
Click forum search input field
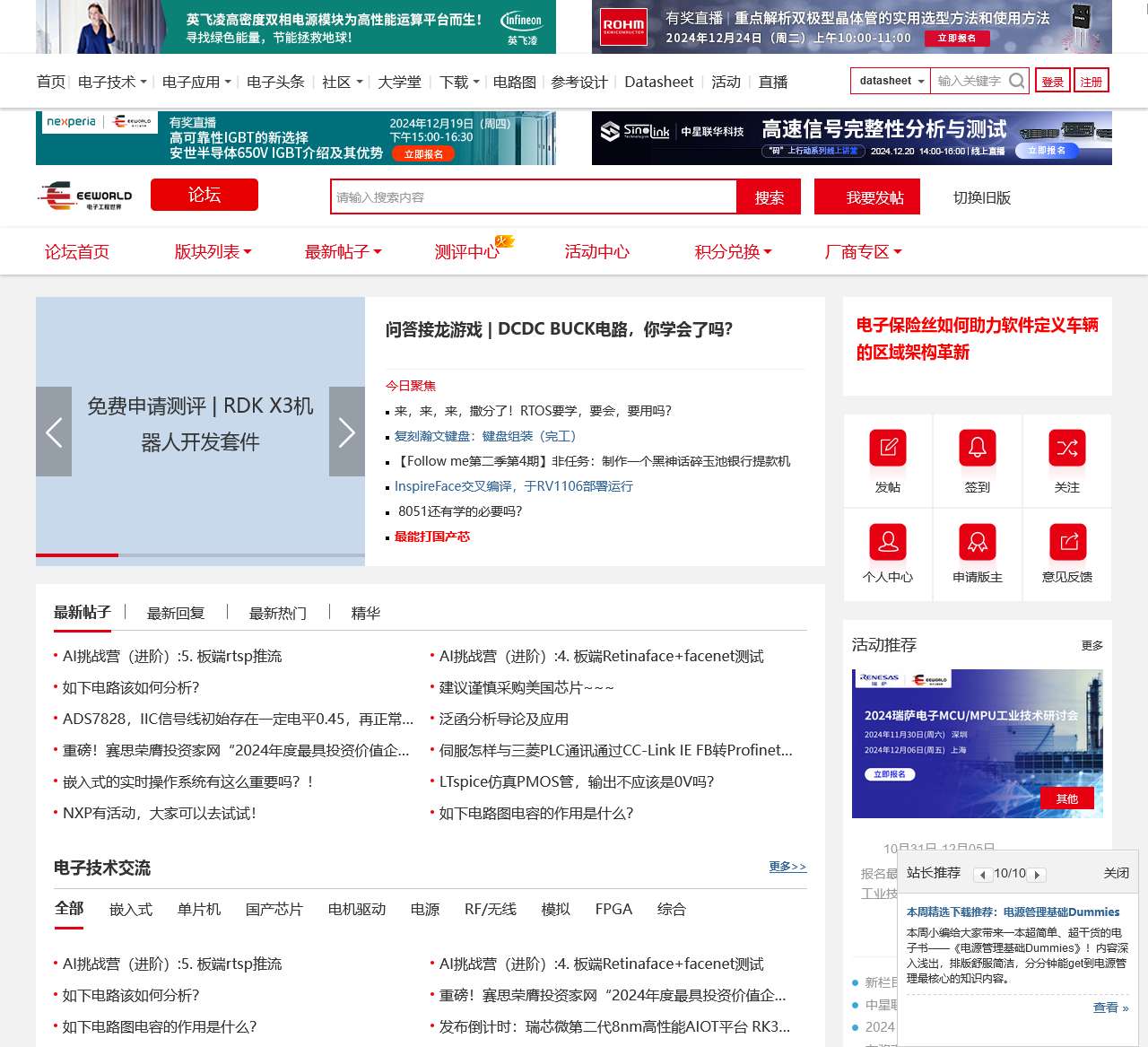pyautogui.click(x=535, y=196)
